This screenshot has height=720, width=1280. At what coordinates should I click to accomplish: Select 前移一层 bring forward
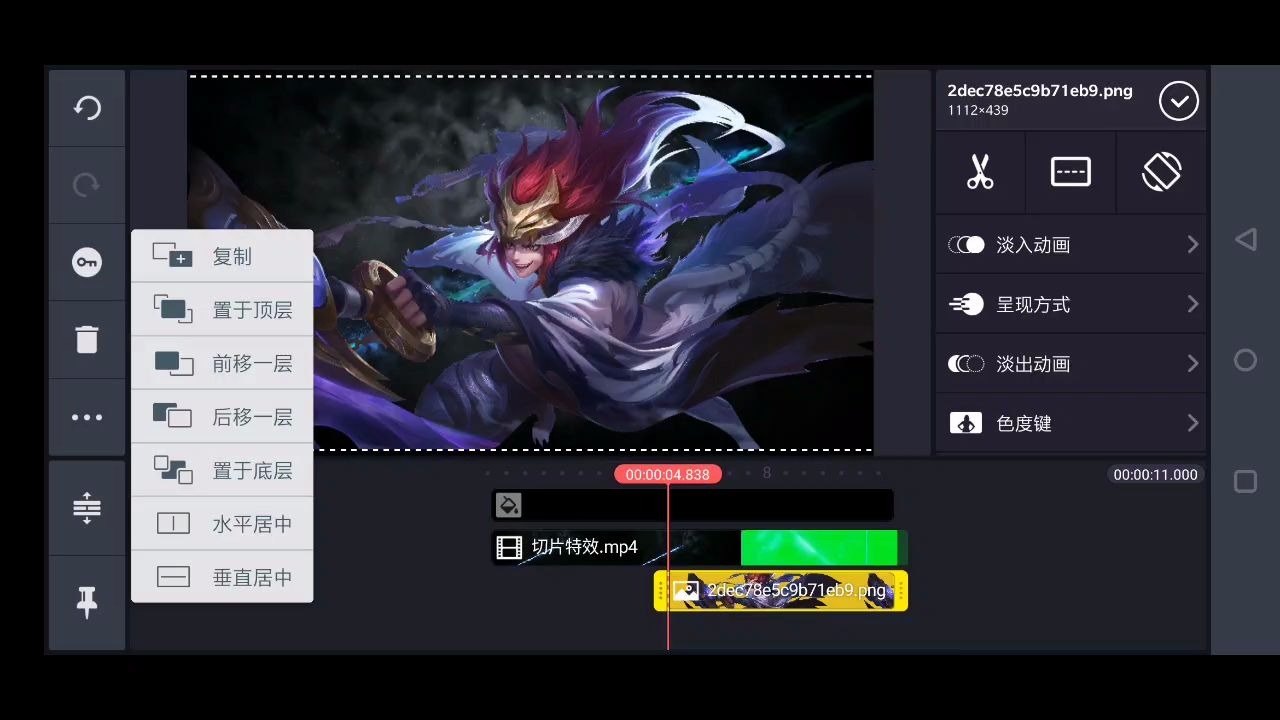(x=222, y=364)
